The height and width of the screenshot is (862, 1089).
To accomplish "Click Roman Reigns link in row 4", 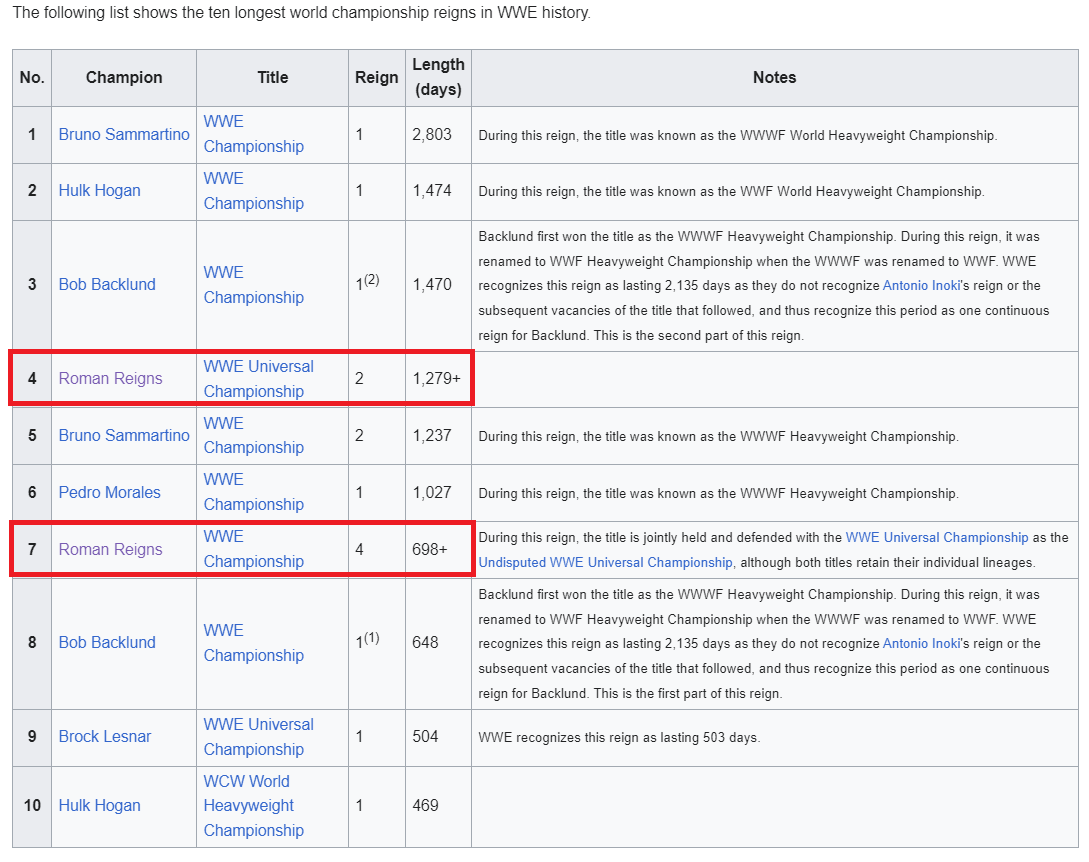I will tap(110, 378).
